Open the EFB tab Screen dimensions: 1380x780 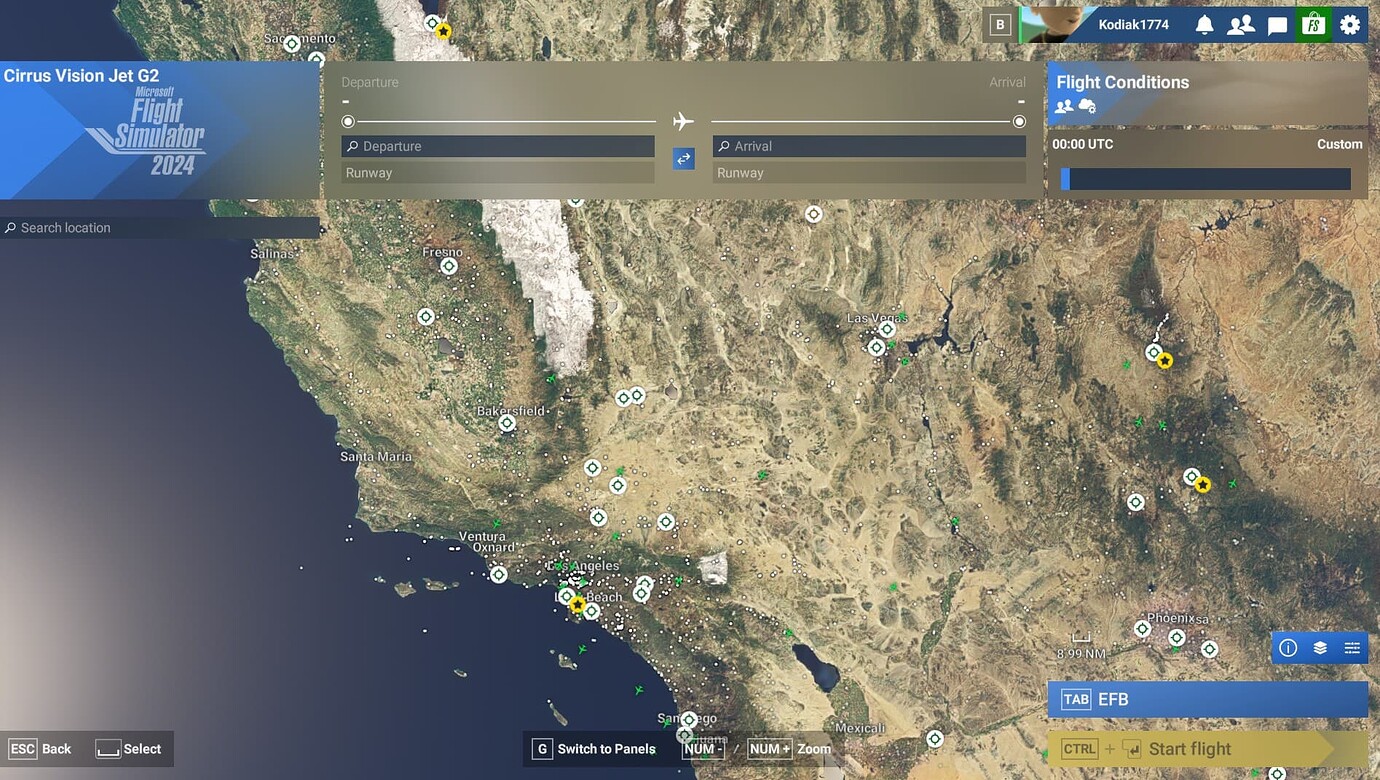click(x=1207, y=699)
